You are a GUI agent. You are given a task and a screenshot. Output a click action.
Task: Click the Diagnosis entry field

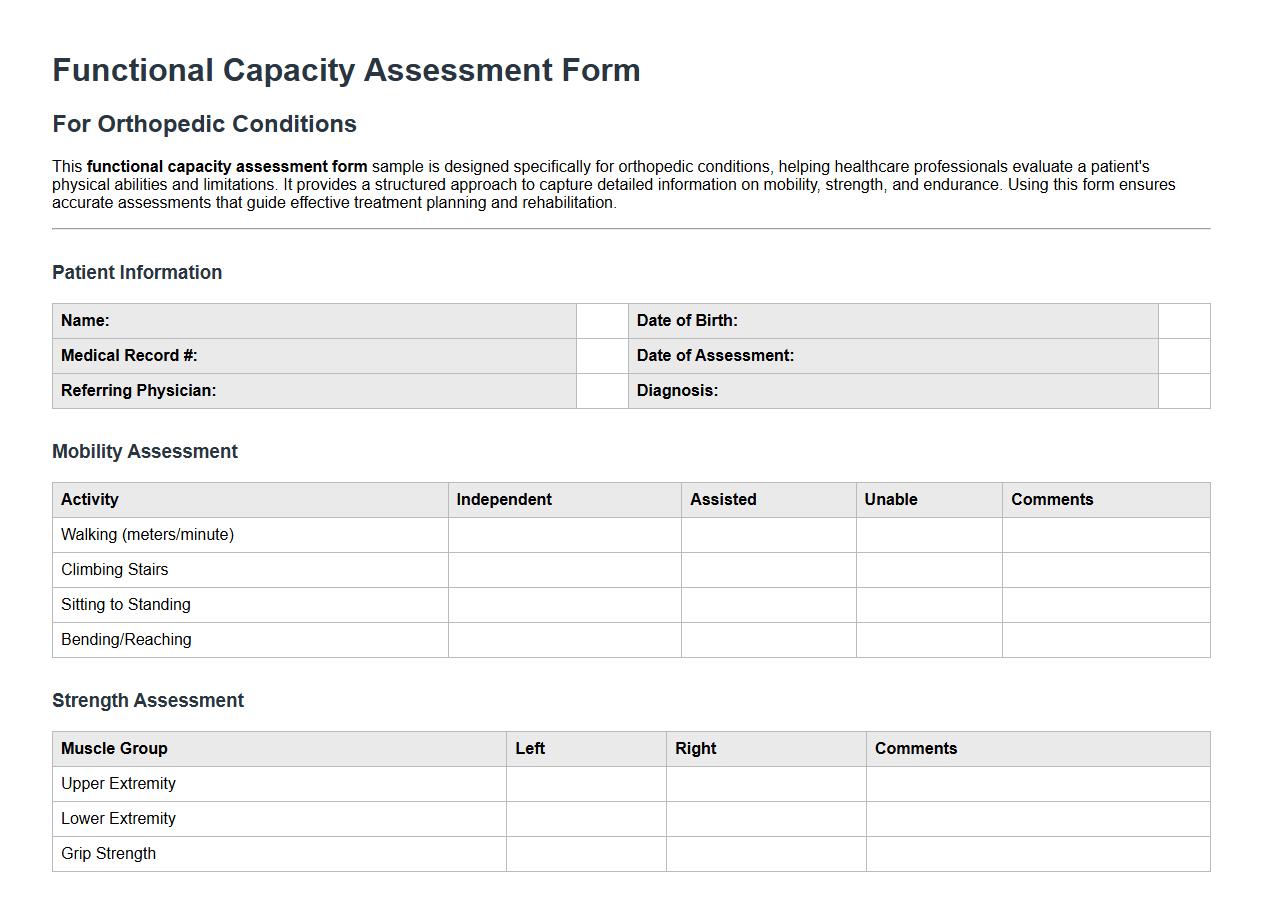tap(1183, 390)
